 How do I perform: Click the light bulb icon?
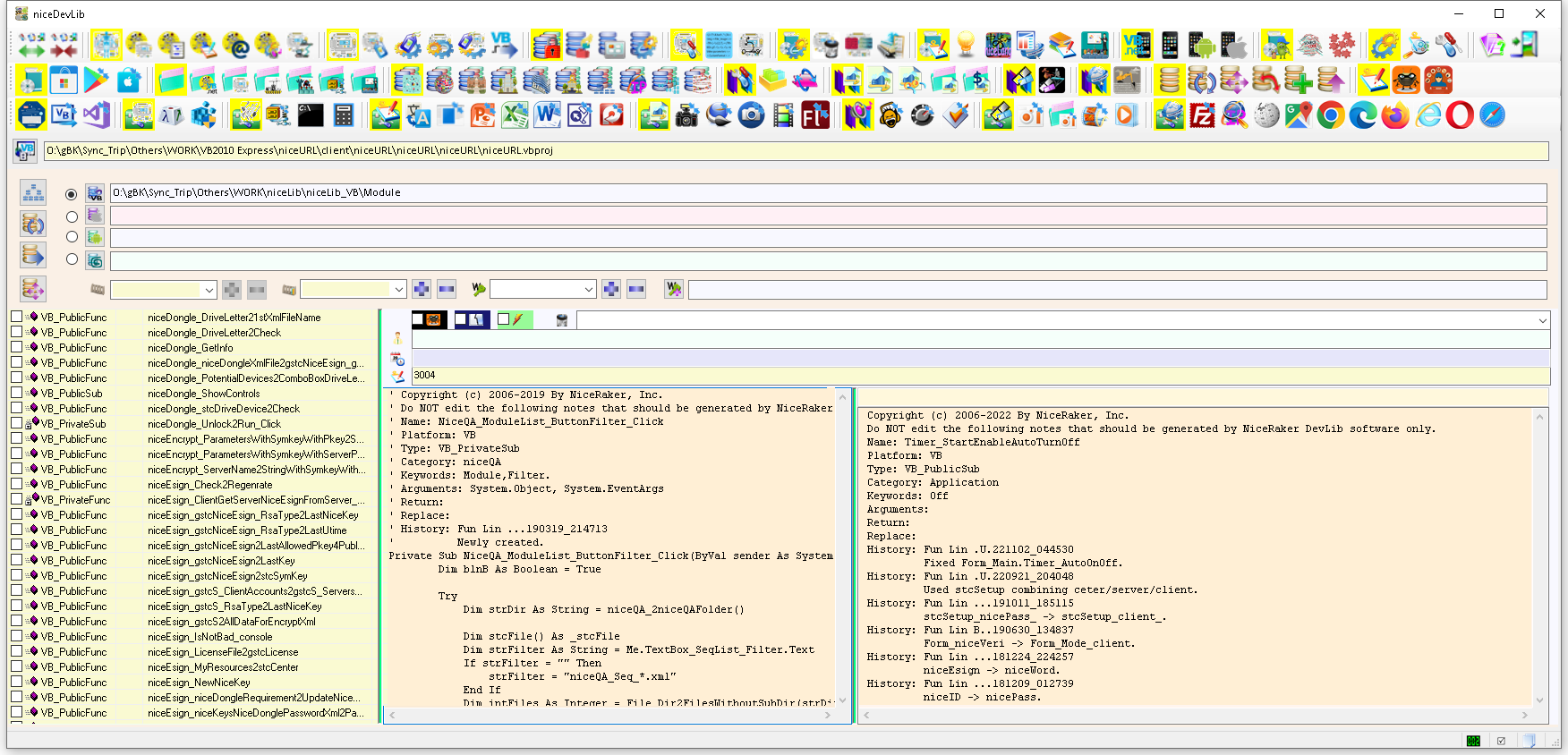click(966, 45)
